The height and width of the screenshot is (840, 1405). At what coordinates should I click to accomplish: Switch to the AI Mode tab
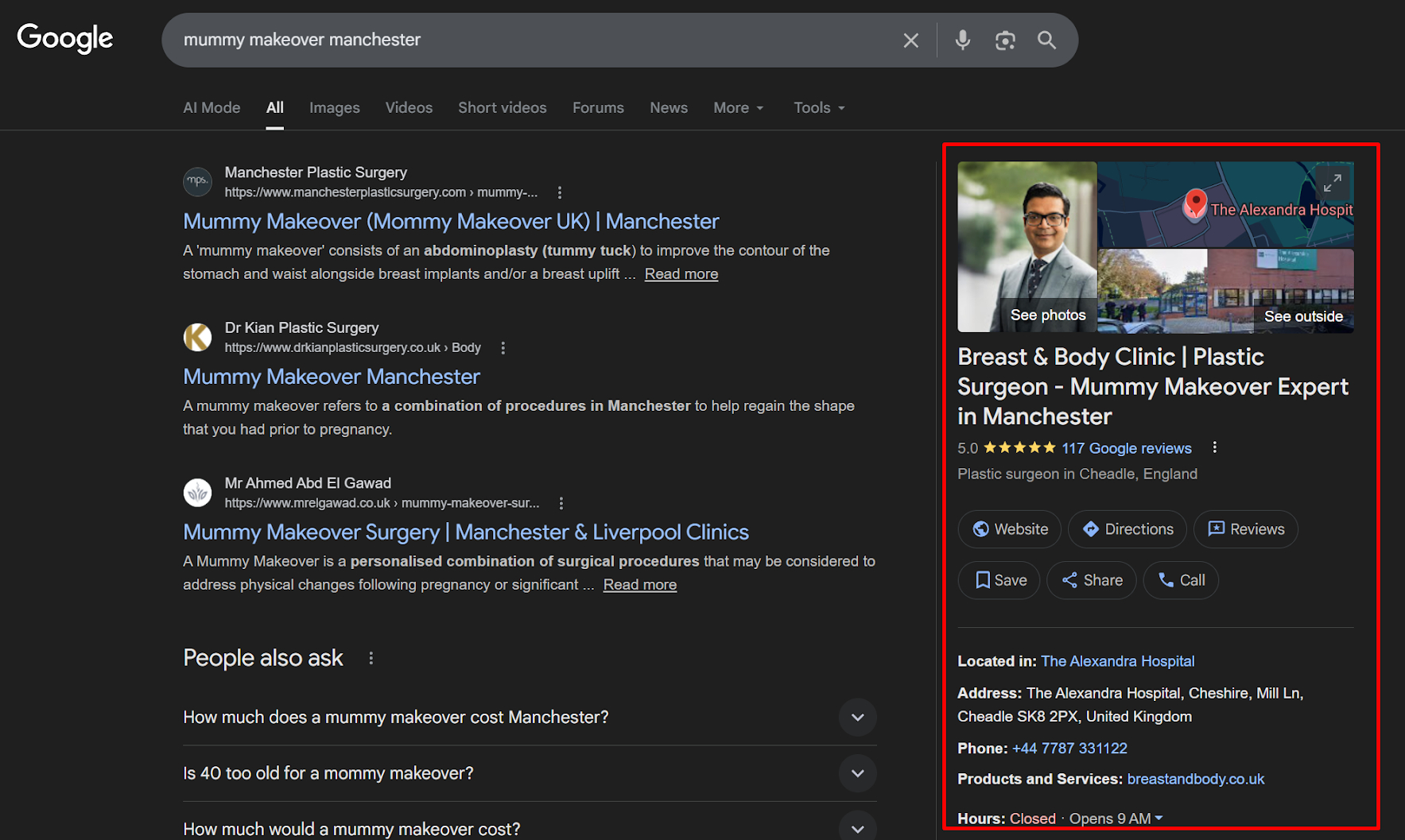[x=212, y=108]
